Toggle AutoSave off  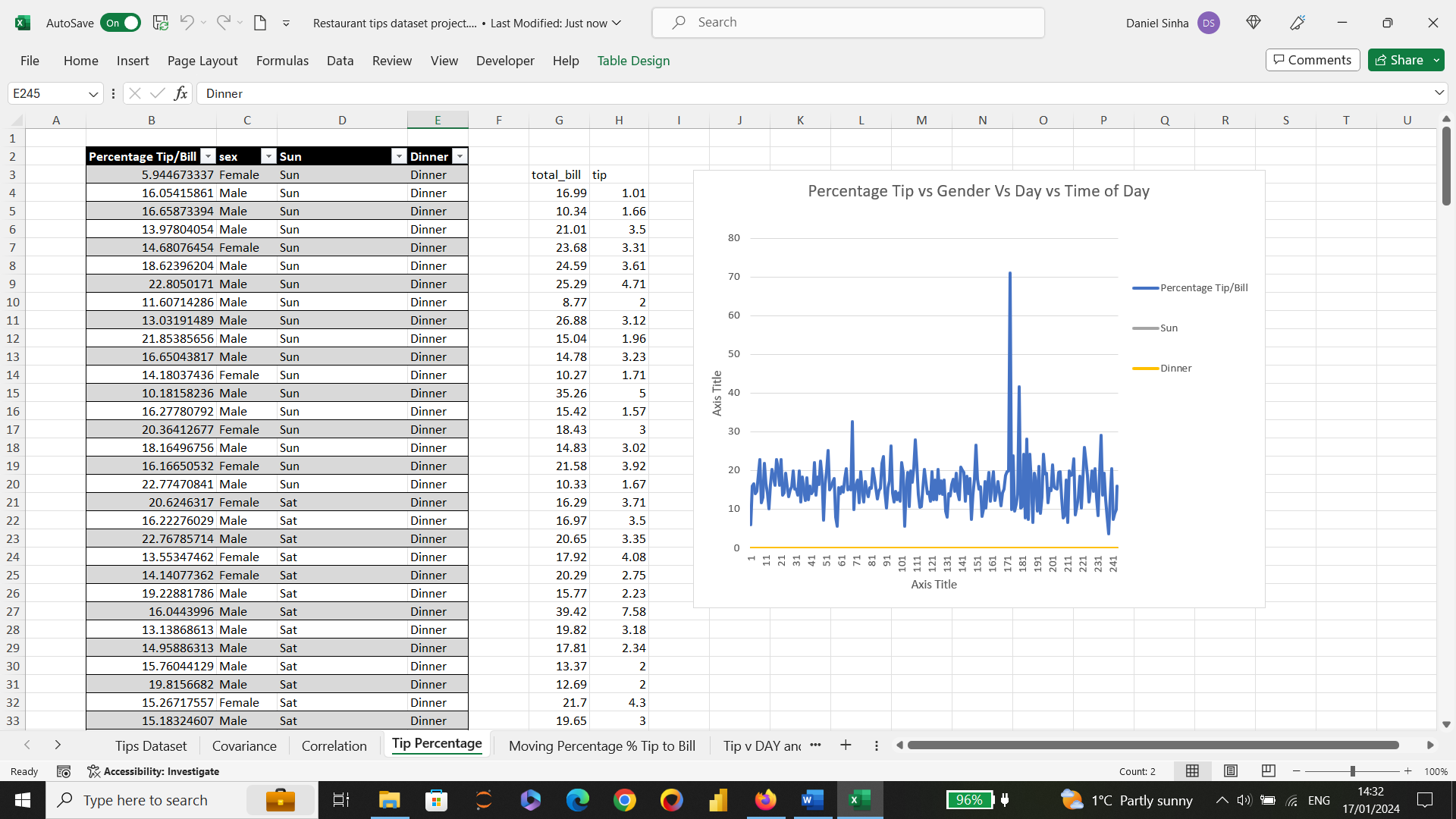(121, 23)
